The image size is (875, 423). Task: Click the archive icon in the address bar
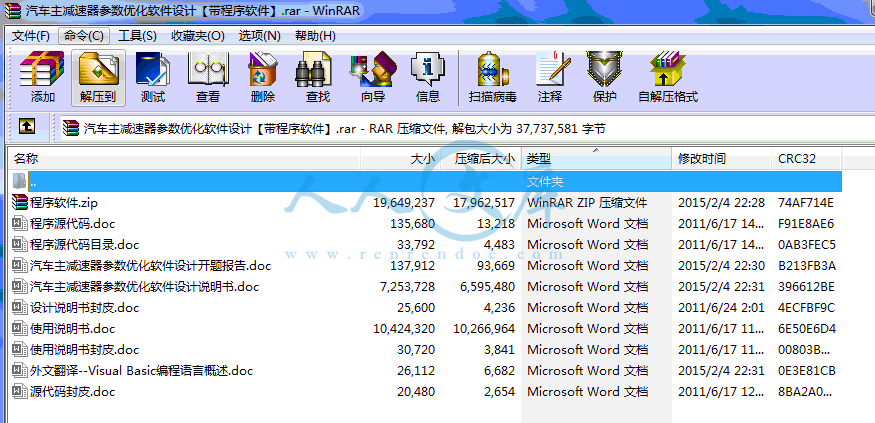coord(71,128)
